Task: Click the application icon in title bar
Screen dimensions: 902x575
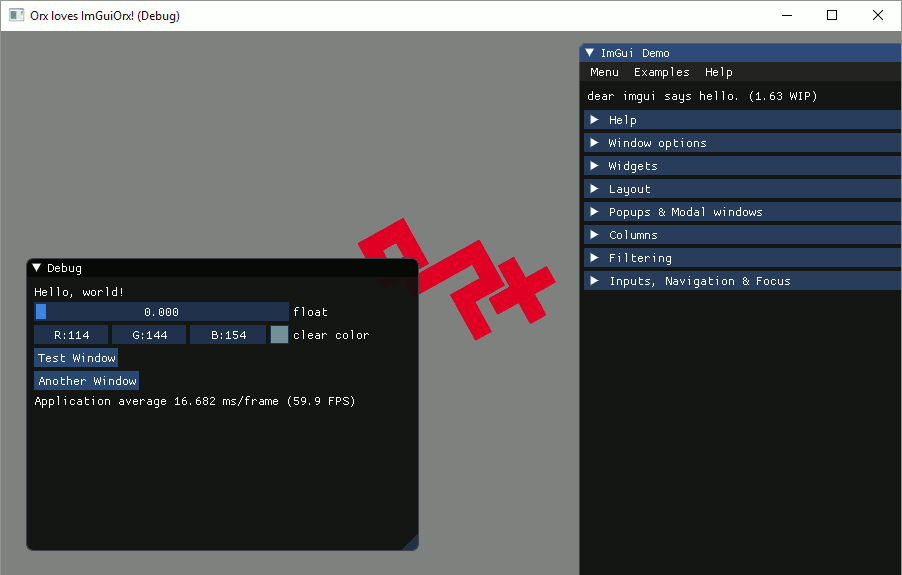Action: [16, 16]
